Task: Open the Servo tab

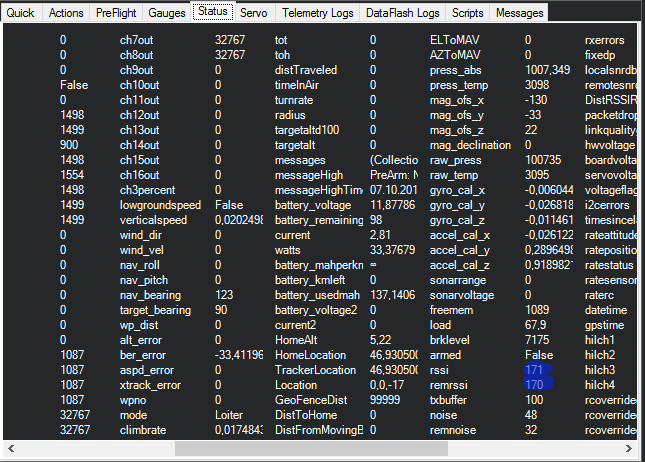Action: tap(254, 13)
